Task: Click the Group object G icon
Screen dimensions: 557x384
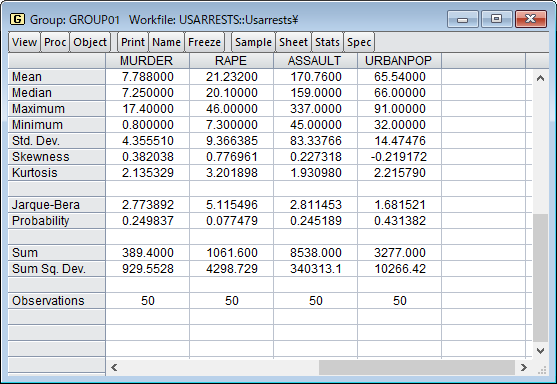Action: coord(17,19)
